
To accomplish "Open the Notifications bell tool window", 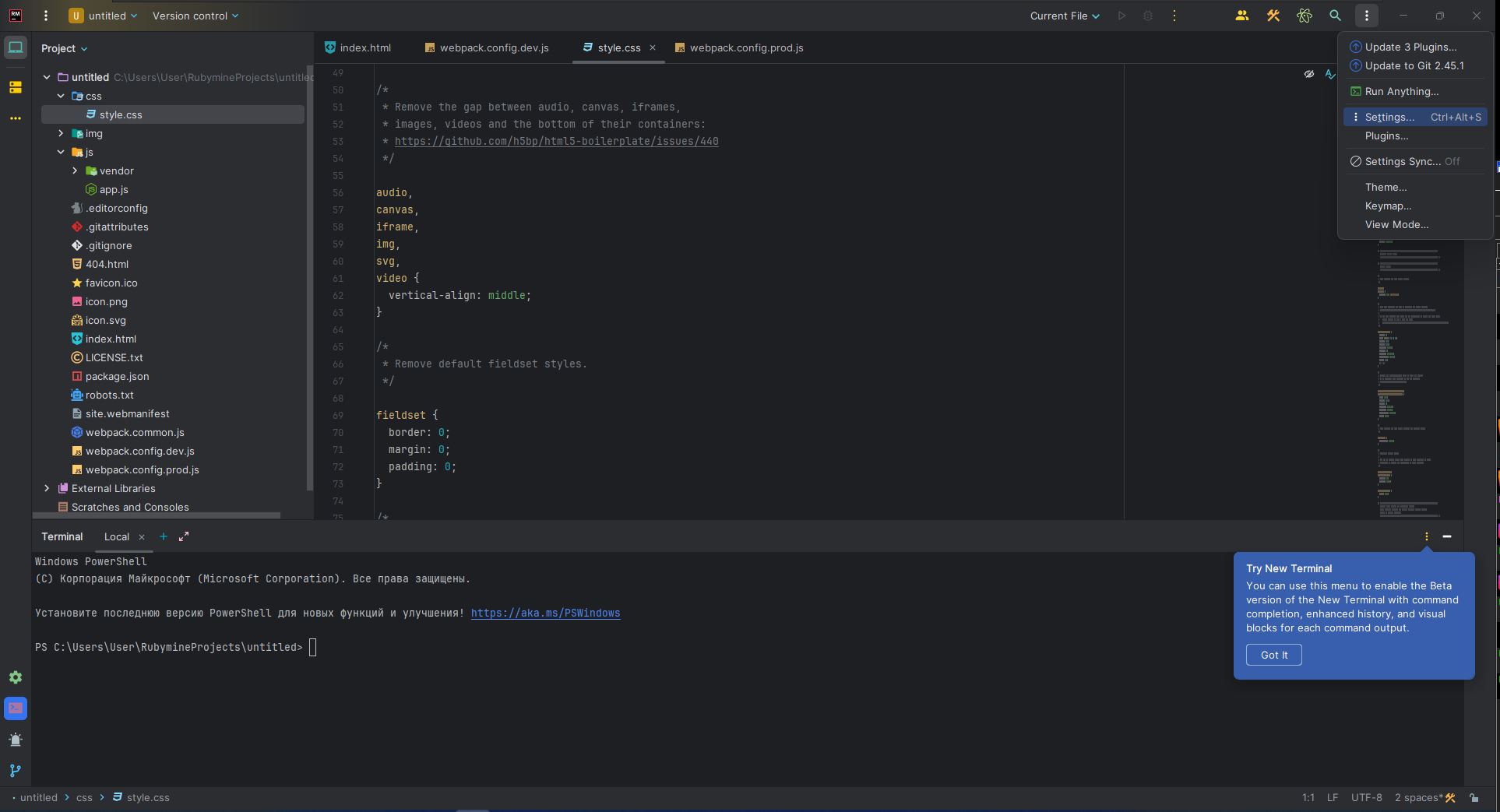I will pyautogui.click(x=16, y=740).
